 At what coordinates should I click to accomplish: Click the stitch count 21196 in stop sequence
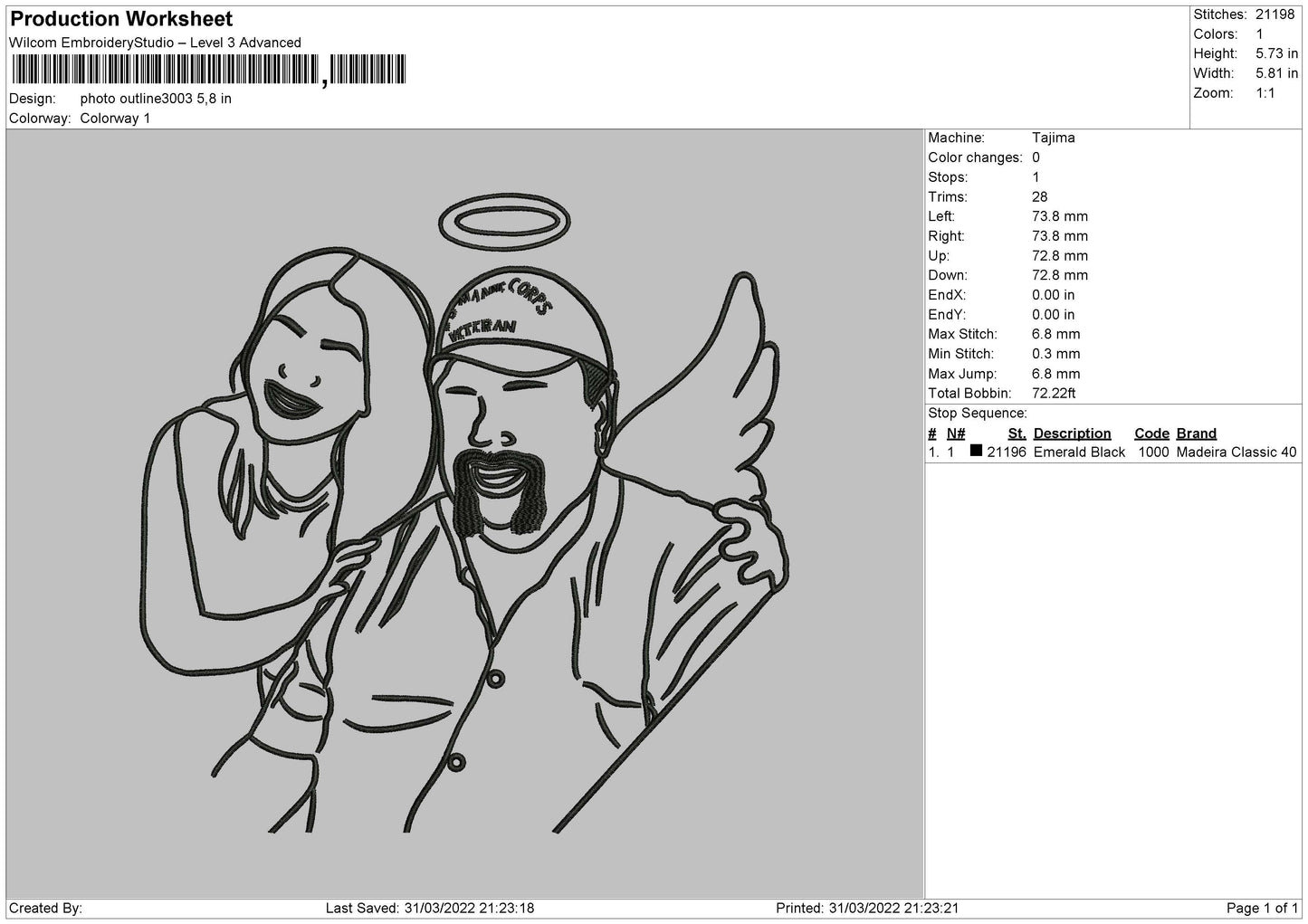(1007, 452)
